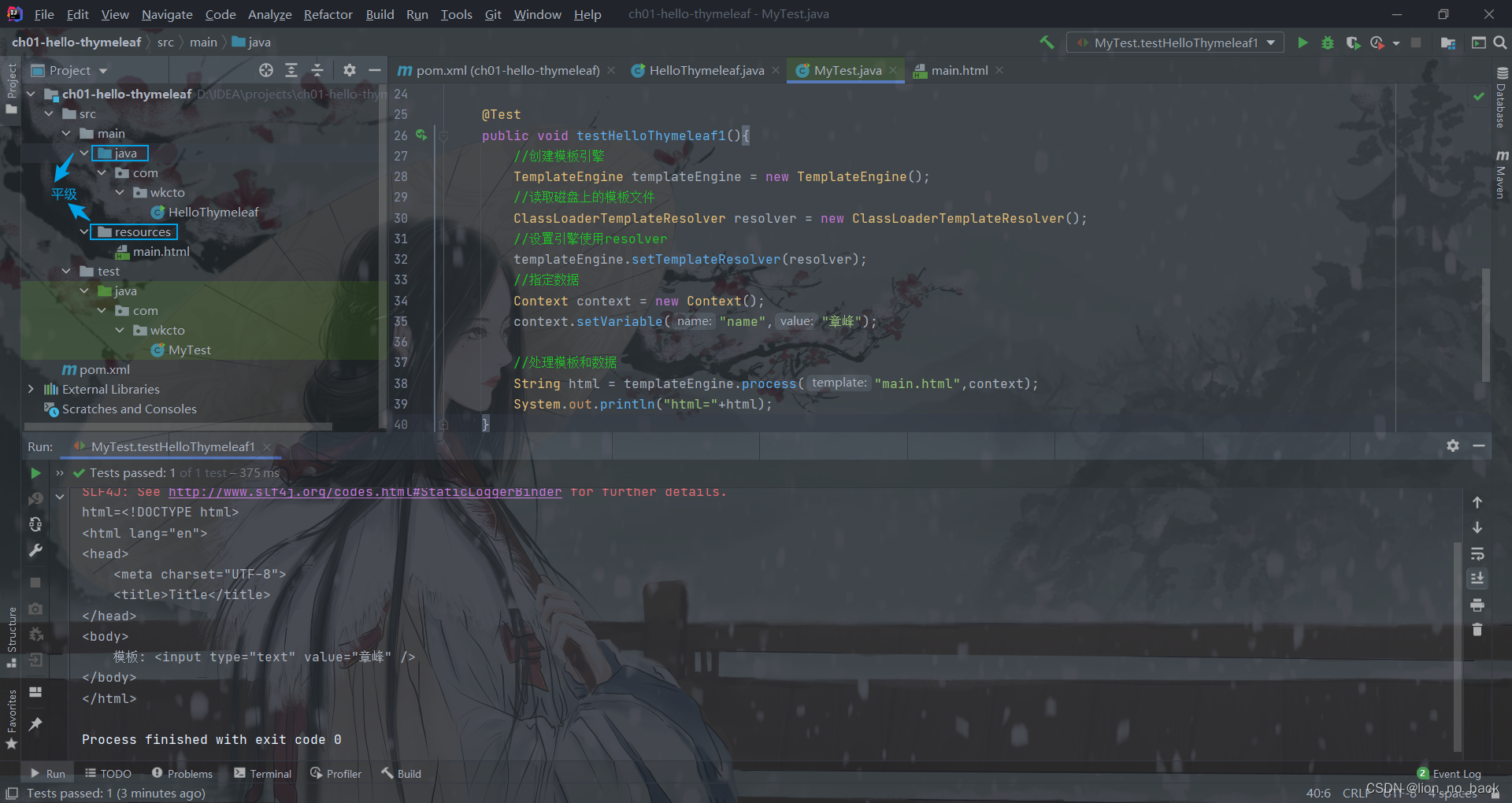Open the Terminal tool window
Image resolution: width=1512 pixels, height=803 pixels.
point(263,773)
